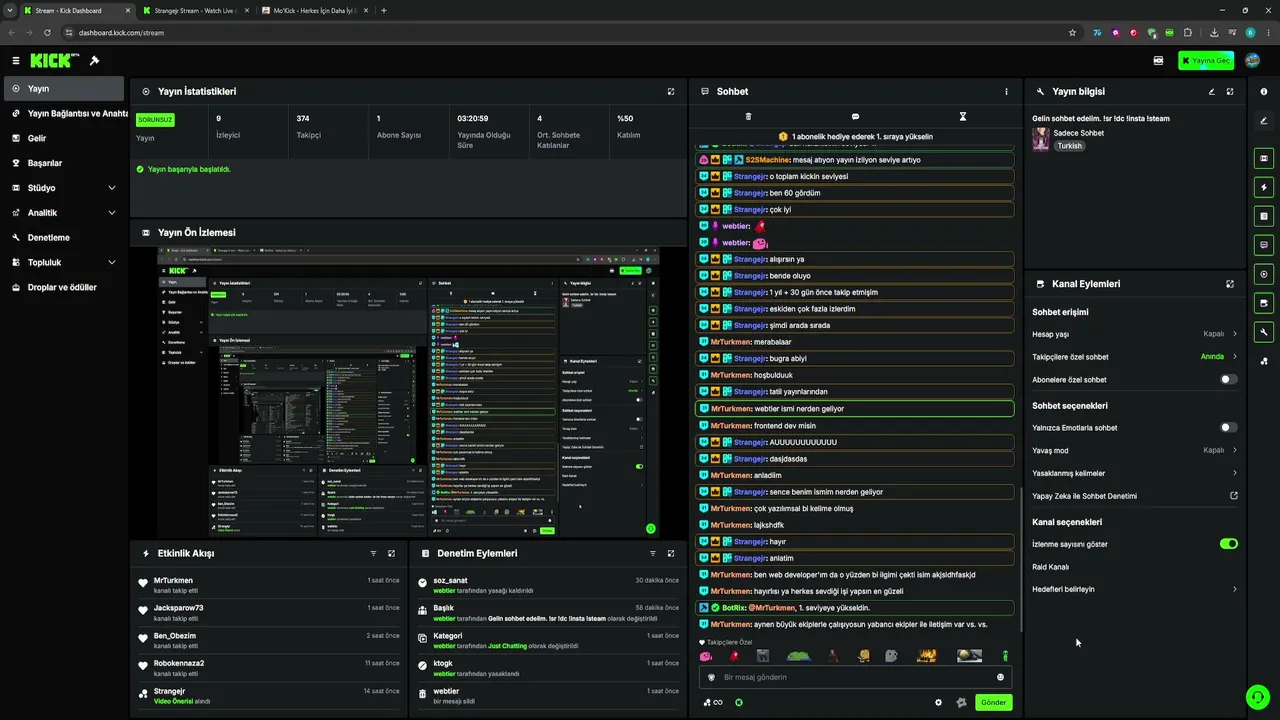Open the Yavaş mod setting
The width and height of the screenshot is (1280, 720).
click(x=1135, y=450)
